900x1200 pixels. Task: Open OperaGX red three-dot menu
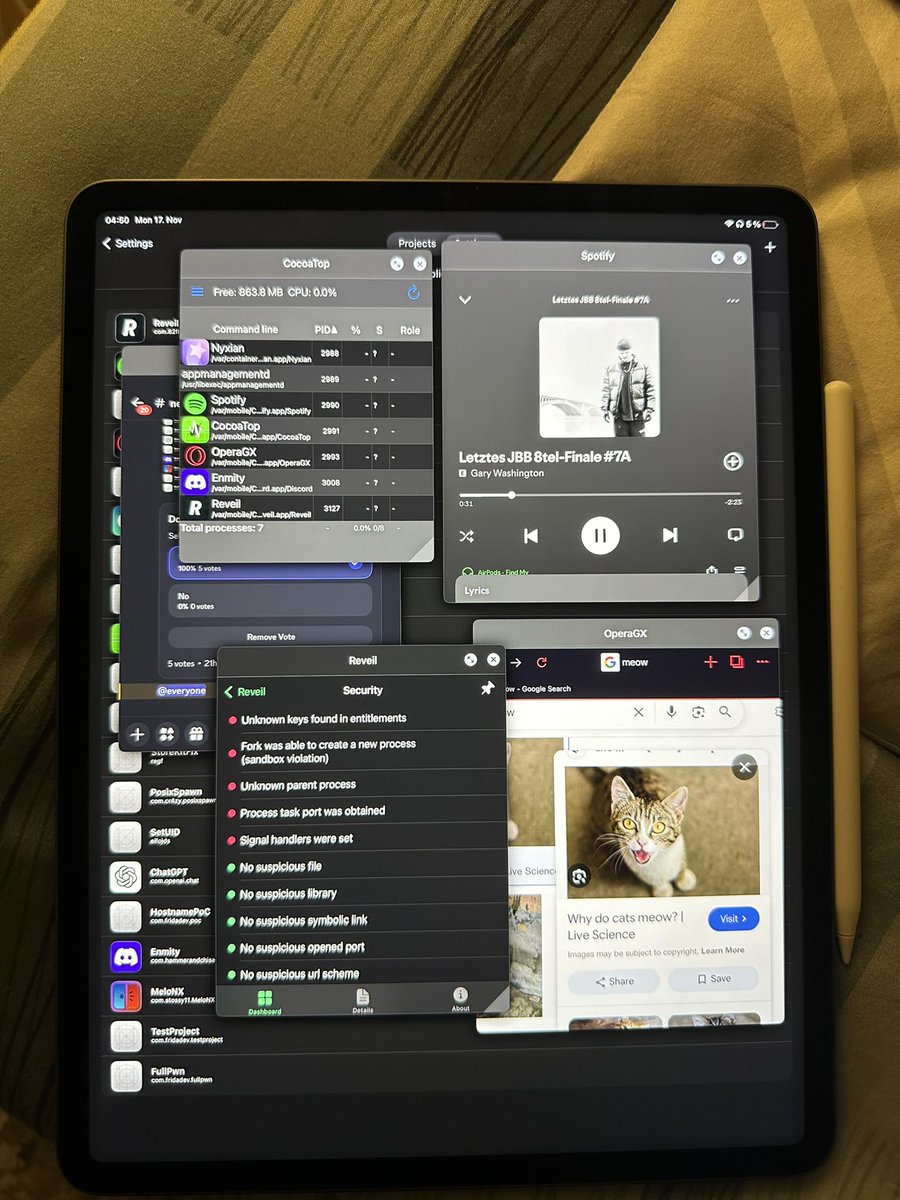point(762,661)
